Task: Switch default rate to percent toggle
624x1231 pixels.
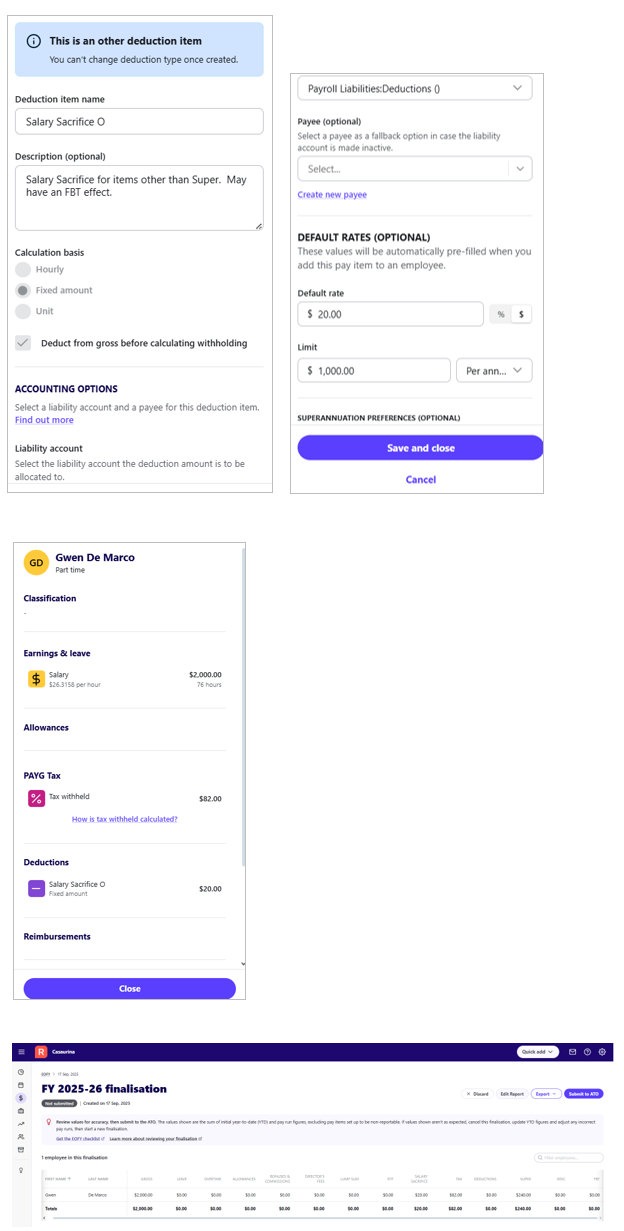Action: pos(501,314)
